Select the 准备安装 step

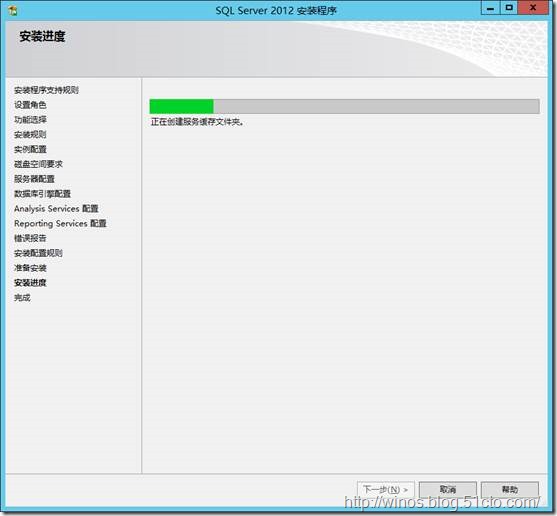(x=30, y=268)
